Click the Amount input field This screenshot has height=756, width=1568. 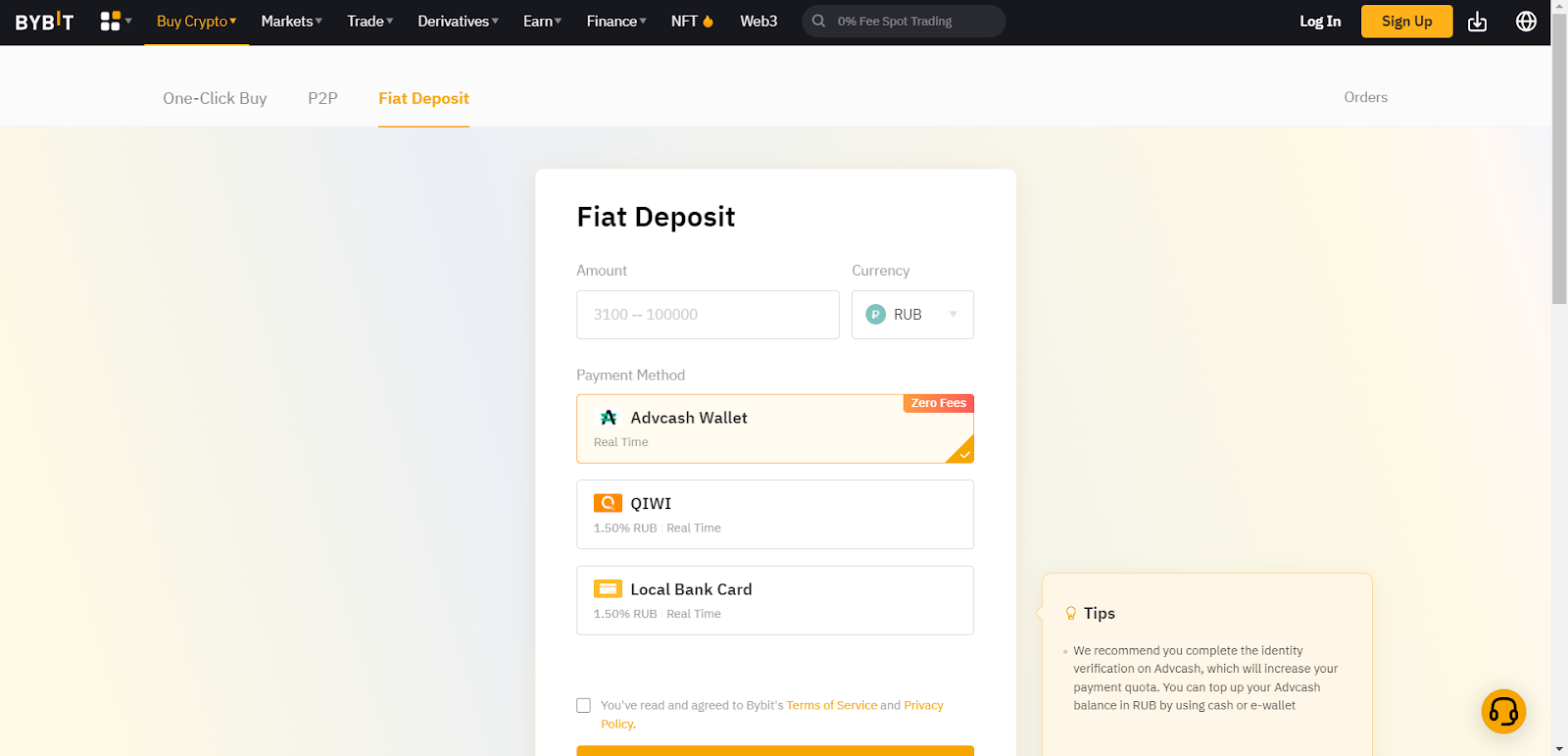[708, 315]
